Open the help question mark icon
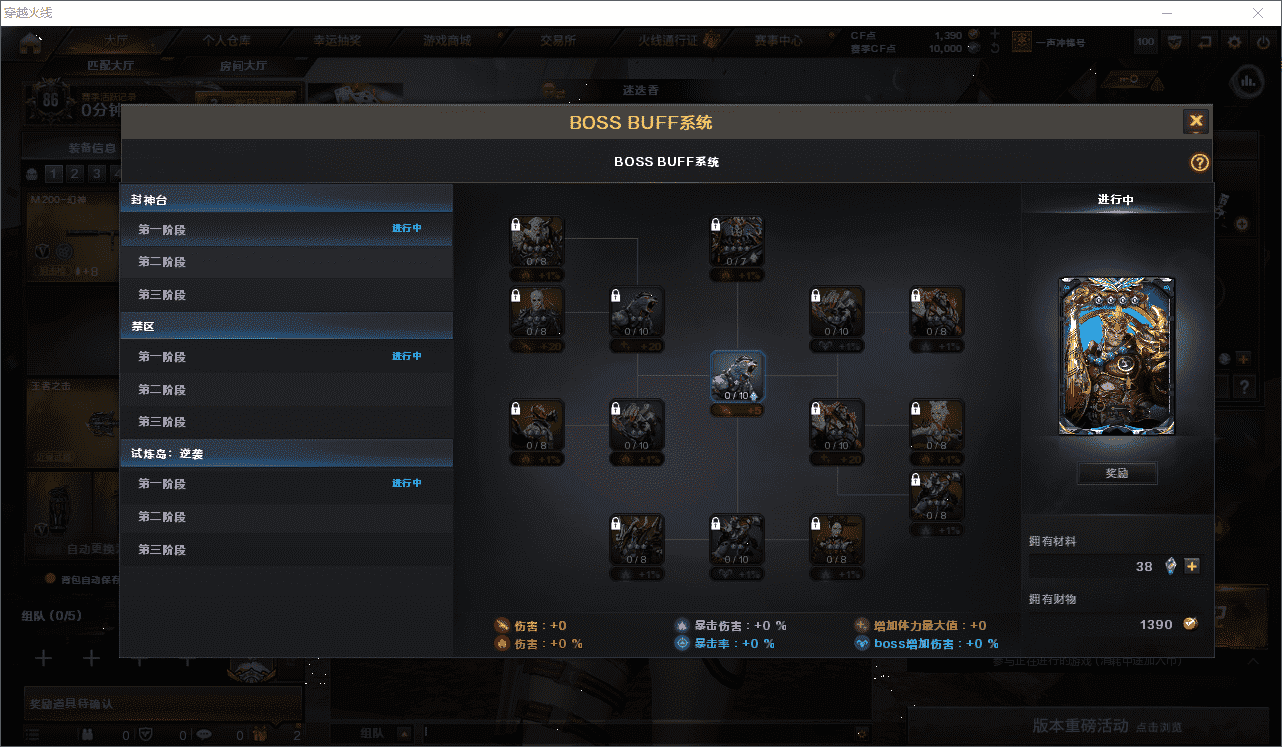This screenshot has height=747, width=1282. point(1199,162)
